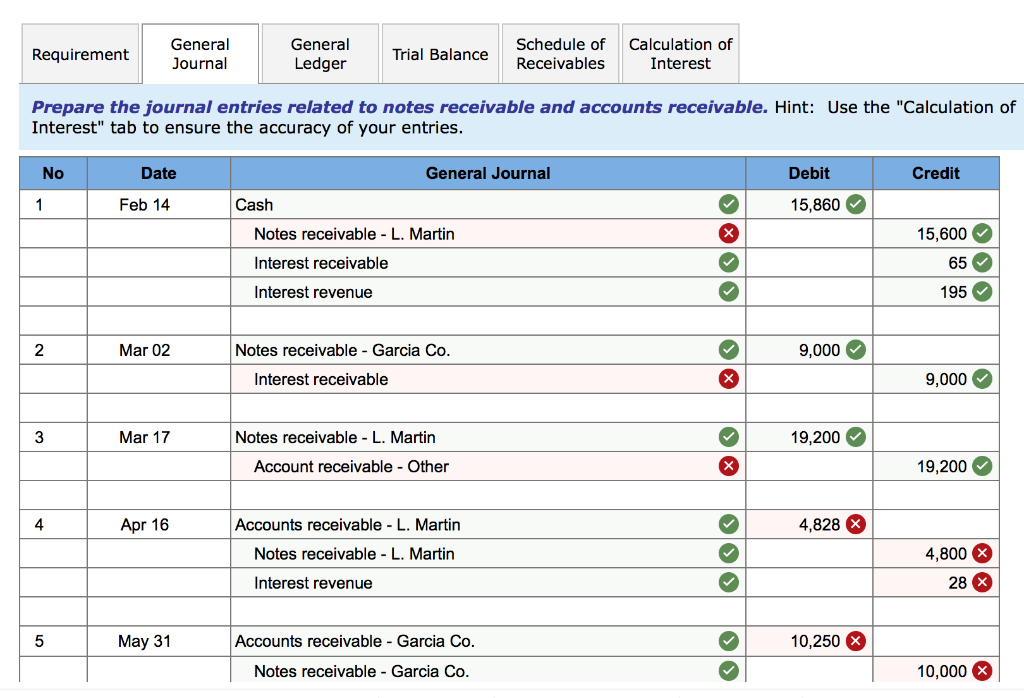
Task: Click green check beside Notes receivable - Garcia Co. Mar 02
Action: (x=729, y=350)
